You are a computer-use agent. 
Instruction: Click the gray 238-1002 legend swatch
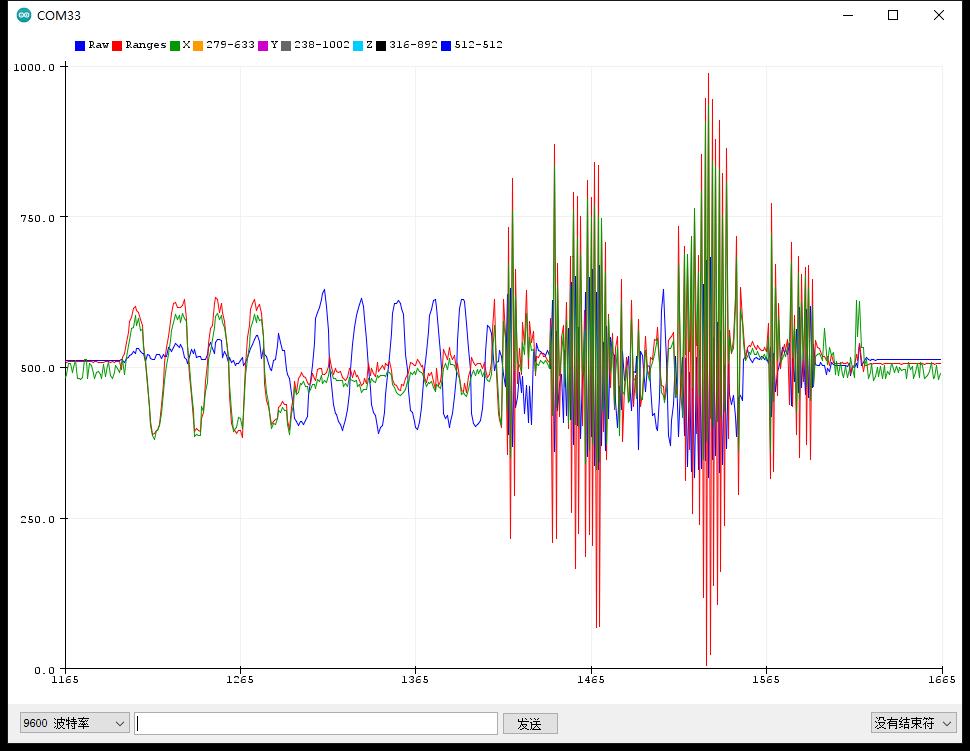pos(286,46)
